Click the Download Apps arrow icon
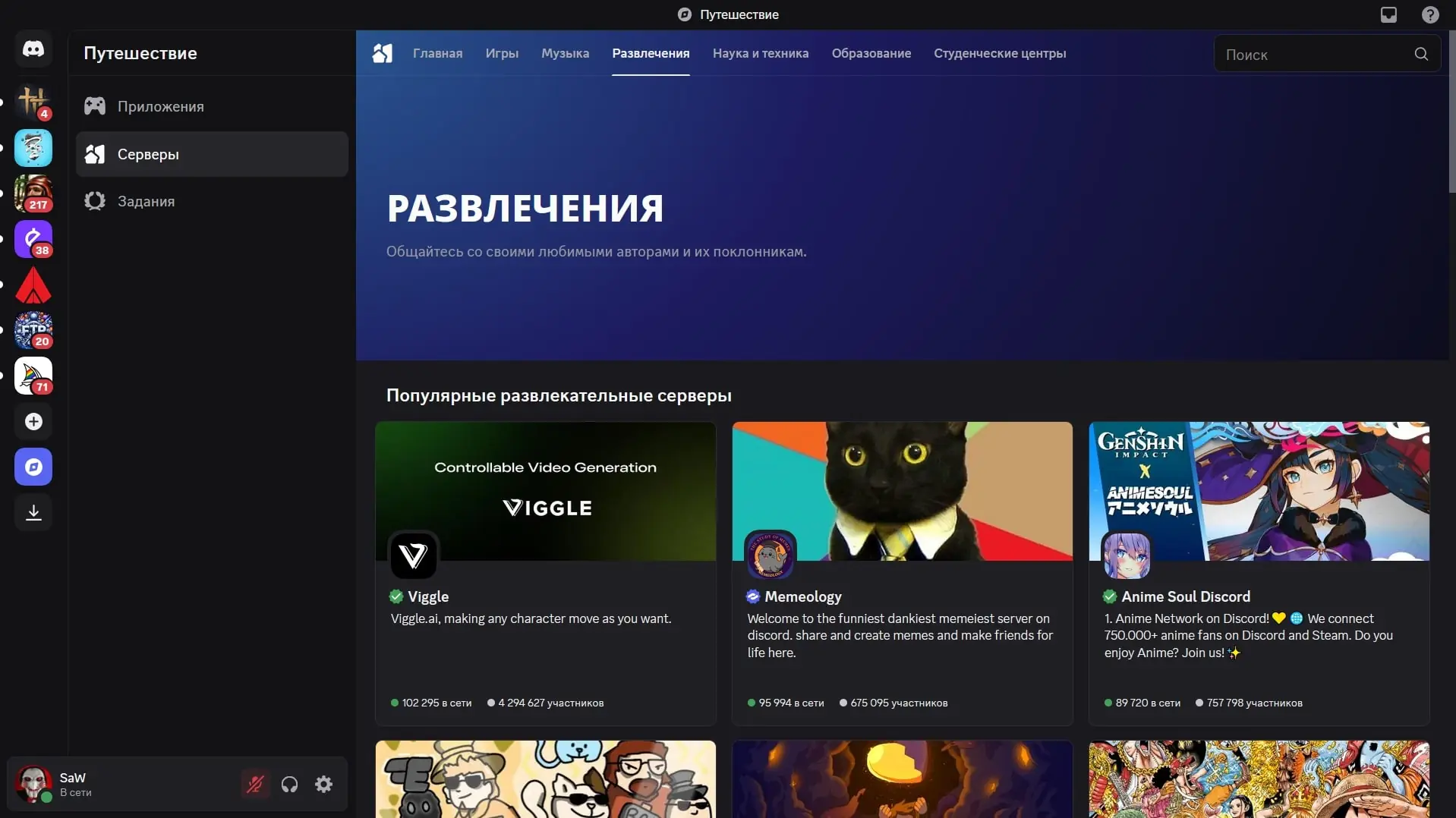The height and width of the screenshot is (818, 1456). tap(33, 513)
